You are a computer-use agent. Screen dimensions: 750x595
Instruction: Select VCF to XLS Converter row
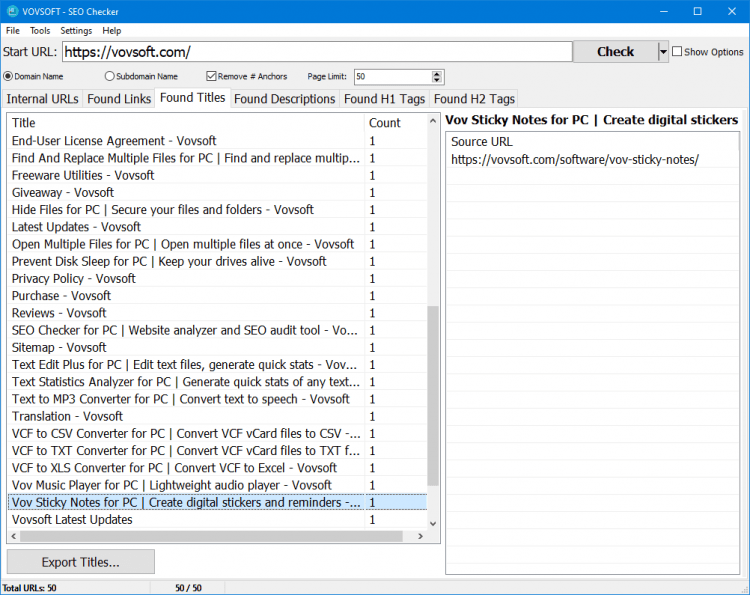(217, 468)
